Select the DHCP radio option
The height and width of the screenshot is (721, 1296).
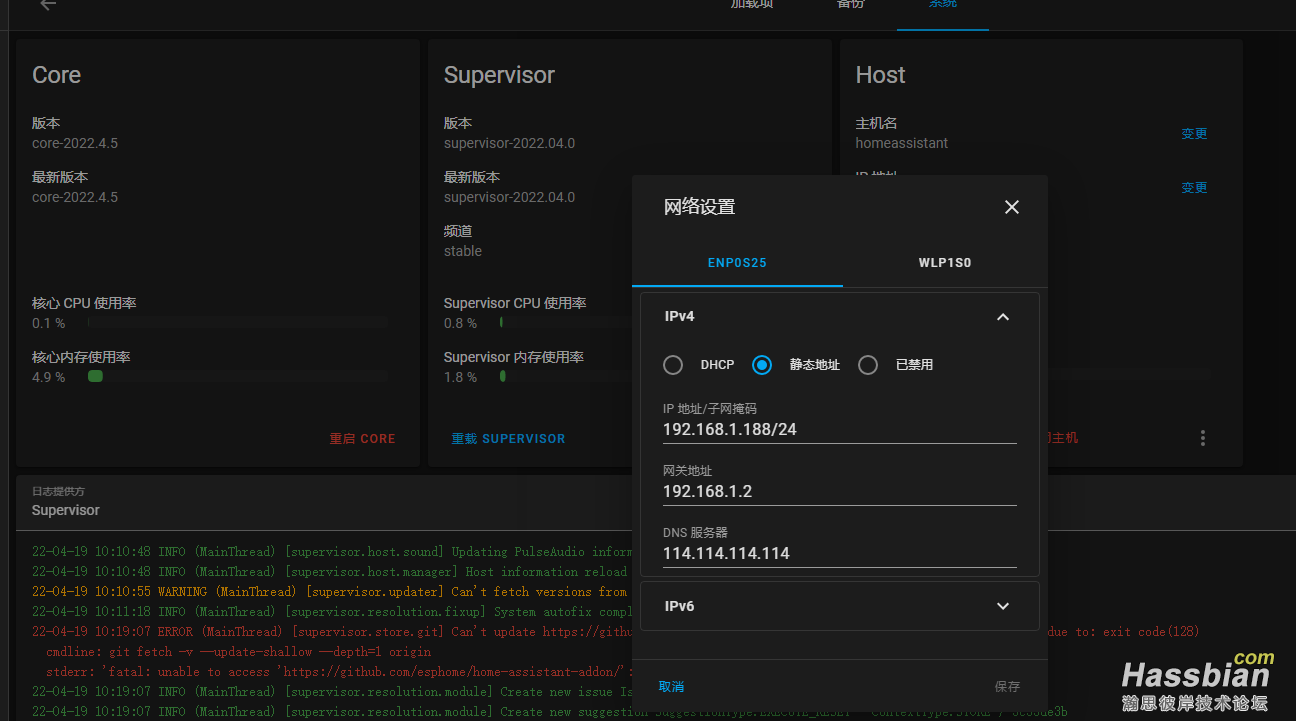[x=673, y=365]
